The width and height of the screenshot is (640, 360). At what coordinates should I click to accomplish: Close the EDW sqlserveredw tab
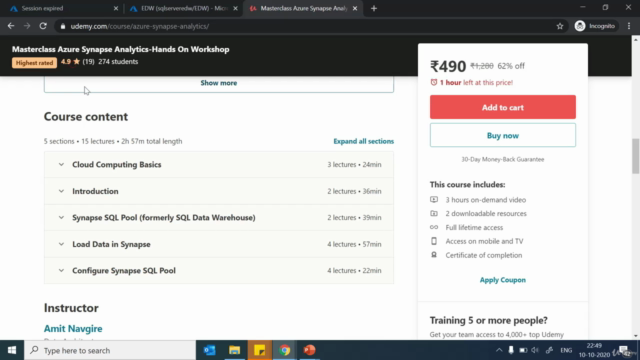coord(235,8)
